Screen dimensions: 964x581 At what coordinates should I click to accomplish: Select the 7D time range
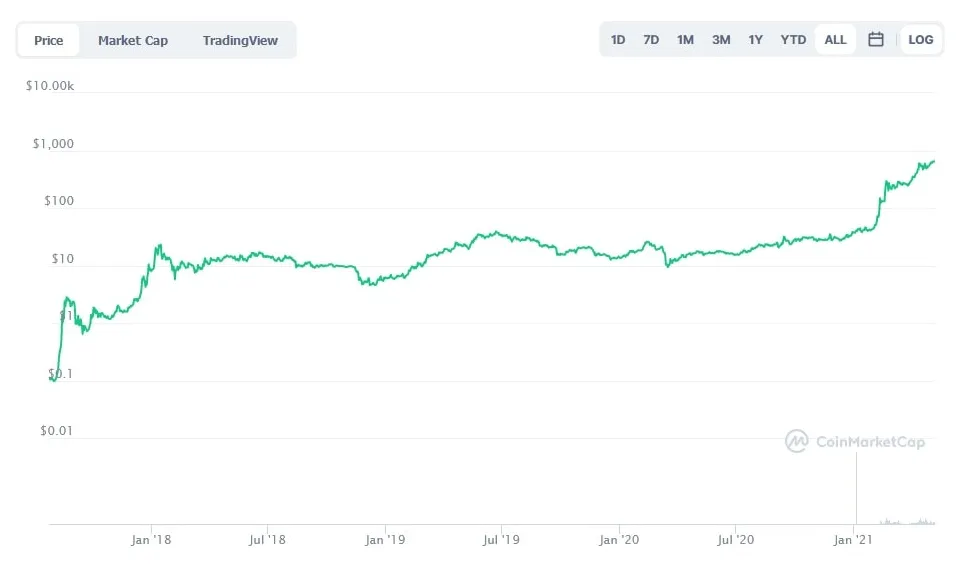tap(650, 39)
